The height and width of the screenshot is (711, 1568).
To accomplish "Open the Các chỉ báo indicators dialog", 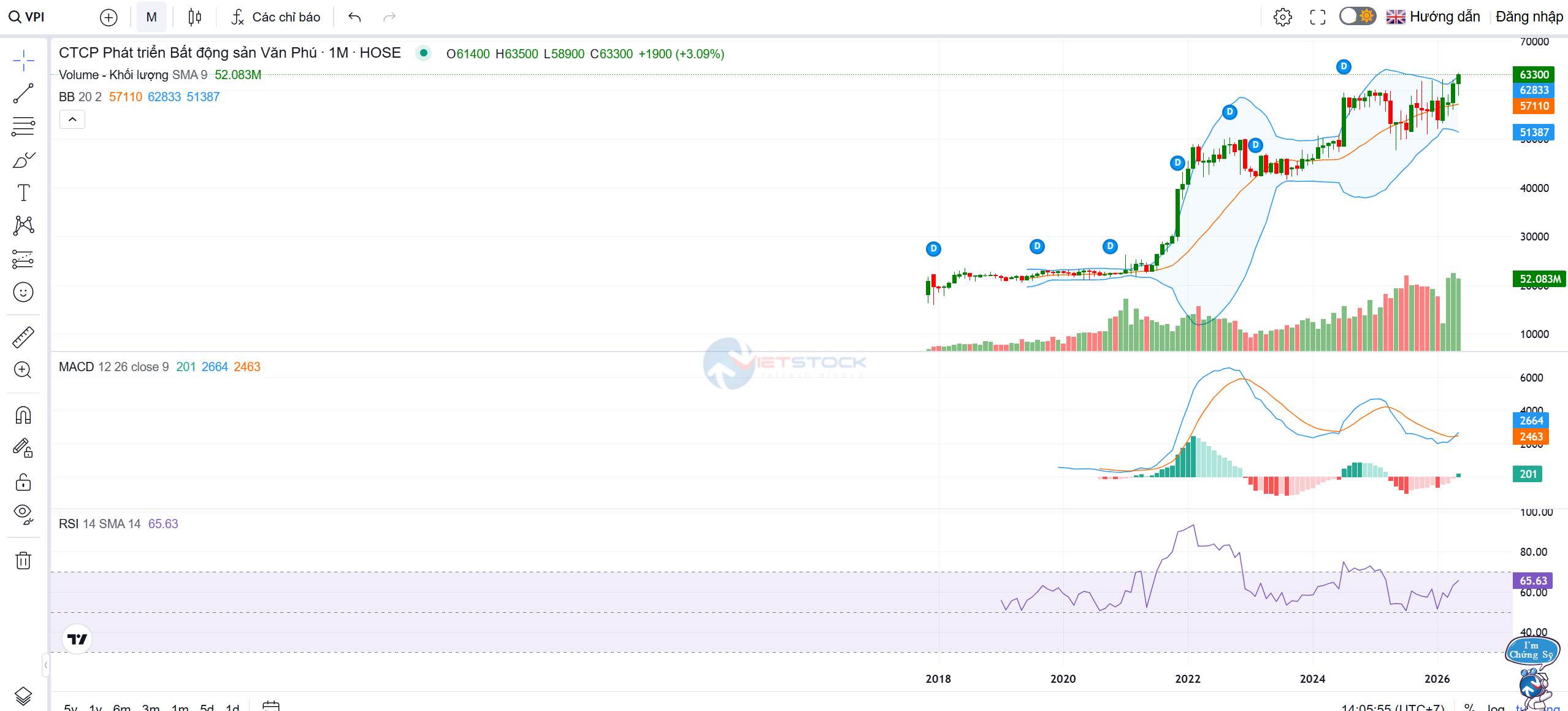I will [276, 17].
